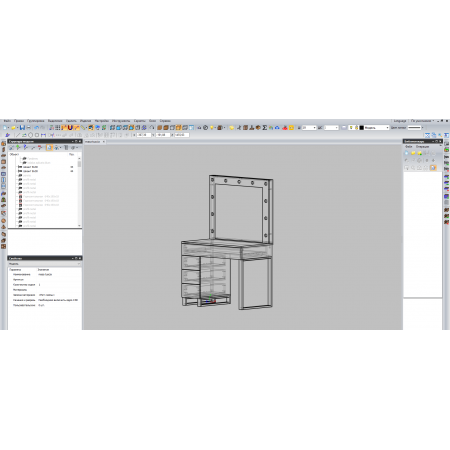The image size is (450, 450).
Task: Click the Language button in top right
Action: [400, 121]
